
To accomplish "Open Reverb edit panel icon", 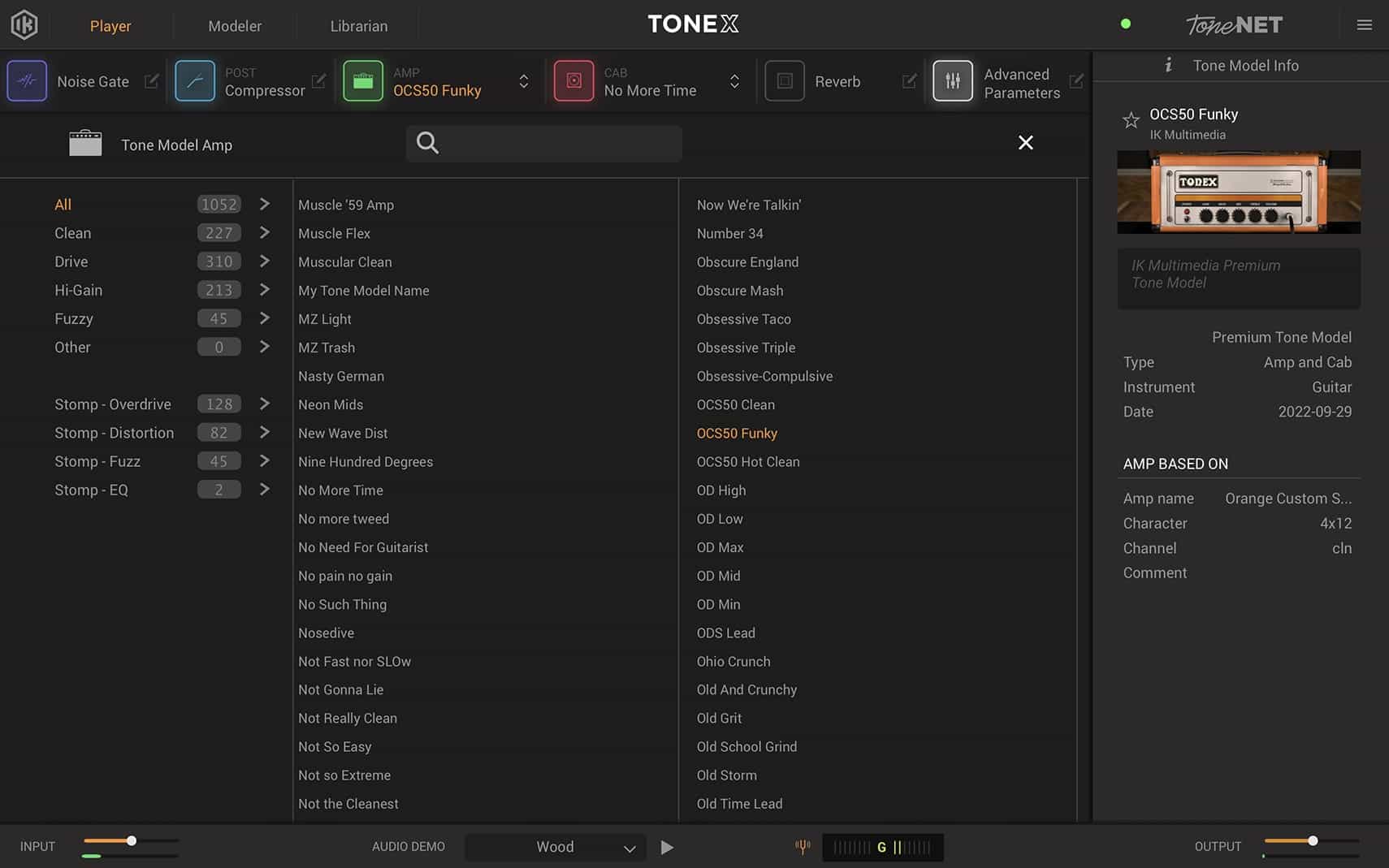I will pyautogui.click(x=909, y=81).
